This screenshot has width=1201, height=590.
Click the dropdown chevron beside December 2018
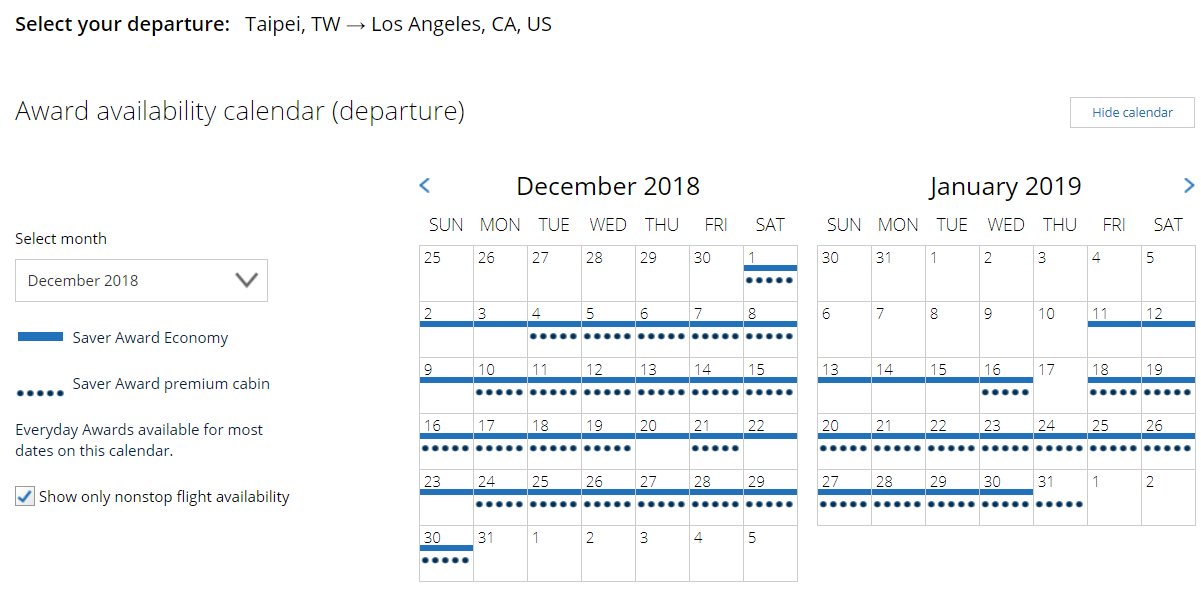(x=246, y=280)
